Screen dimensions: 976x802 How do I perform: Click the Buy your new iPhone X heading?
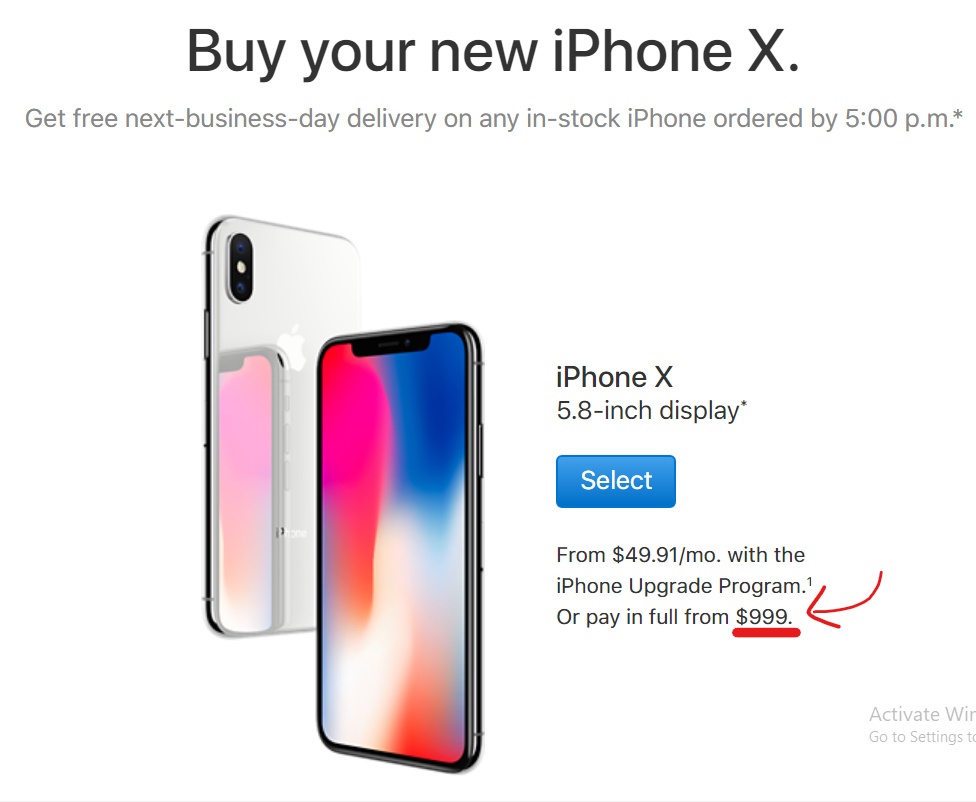click(493, 52)
